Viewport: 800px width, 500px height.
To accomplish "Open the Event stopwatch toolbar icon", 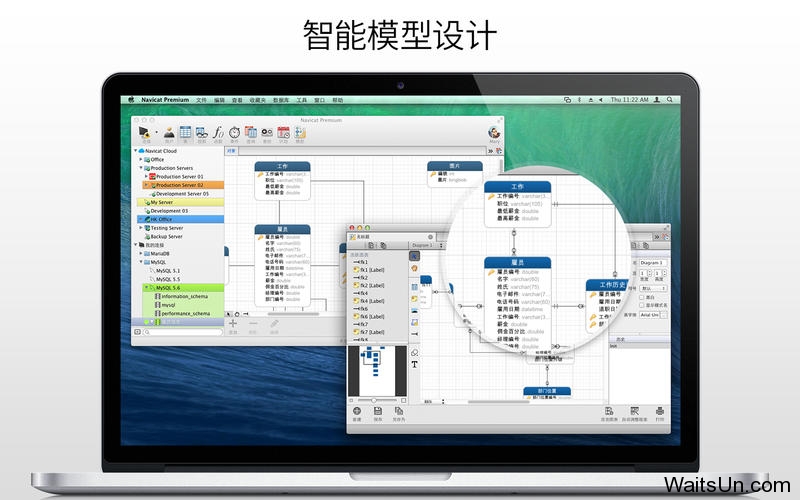I will pos(234,133).
